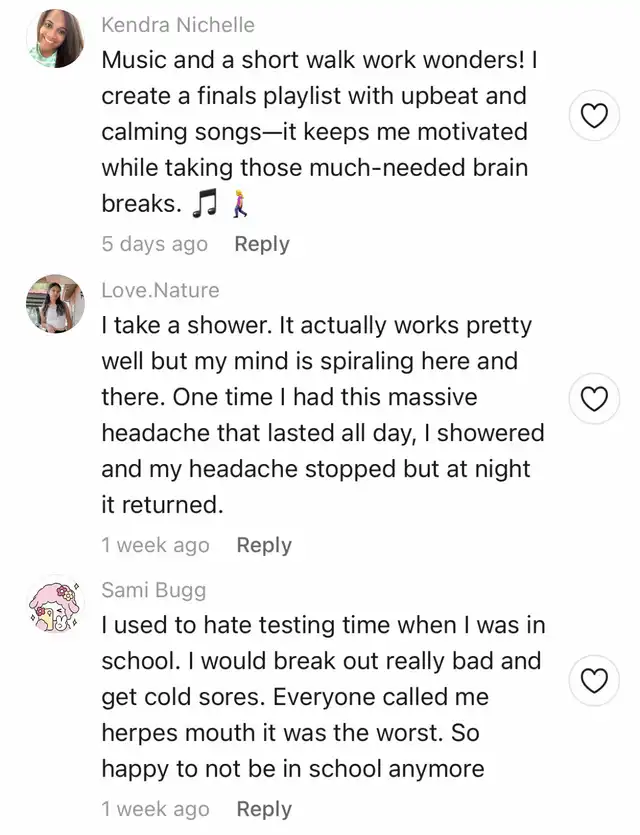Like Kendra Nichelle's comment with the heart
This screenshot has height=835, width=640.
coord(594,117)
